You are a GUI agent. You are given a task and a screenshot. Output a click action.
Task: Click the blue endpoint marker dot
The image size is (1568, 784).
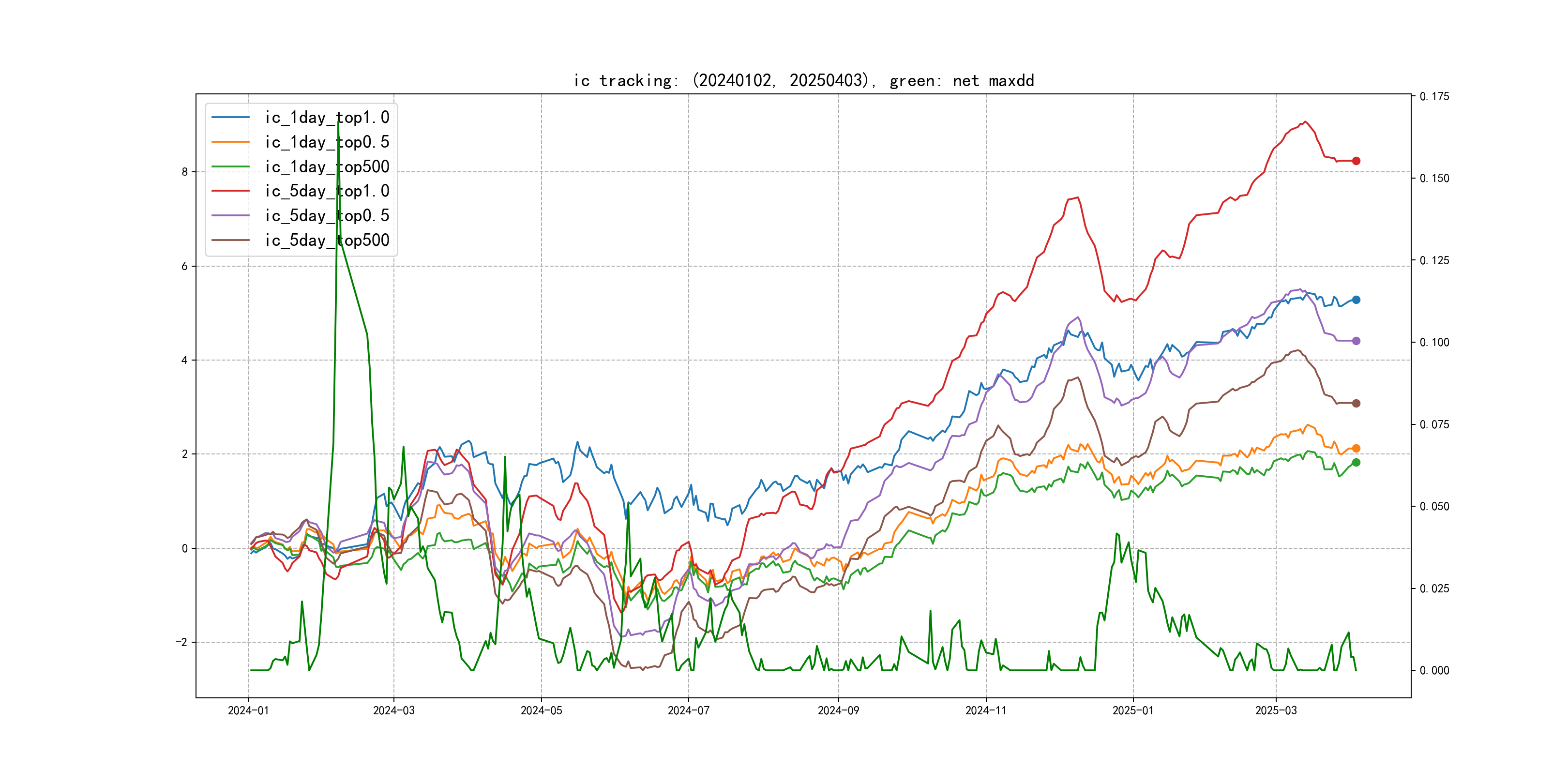[x=1356, y=300]
